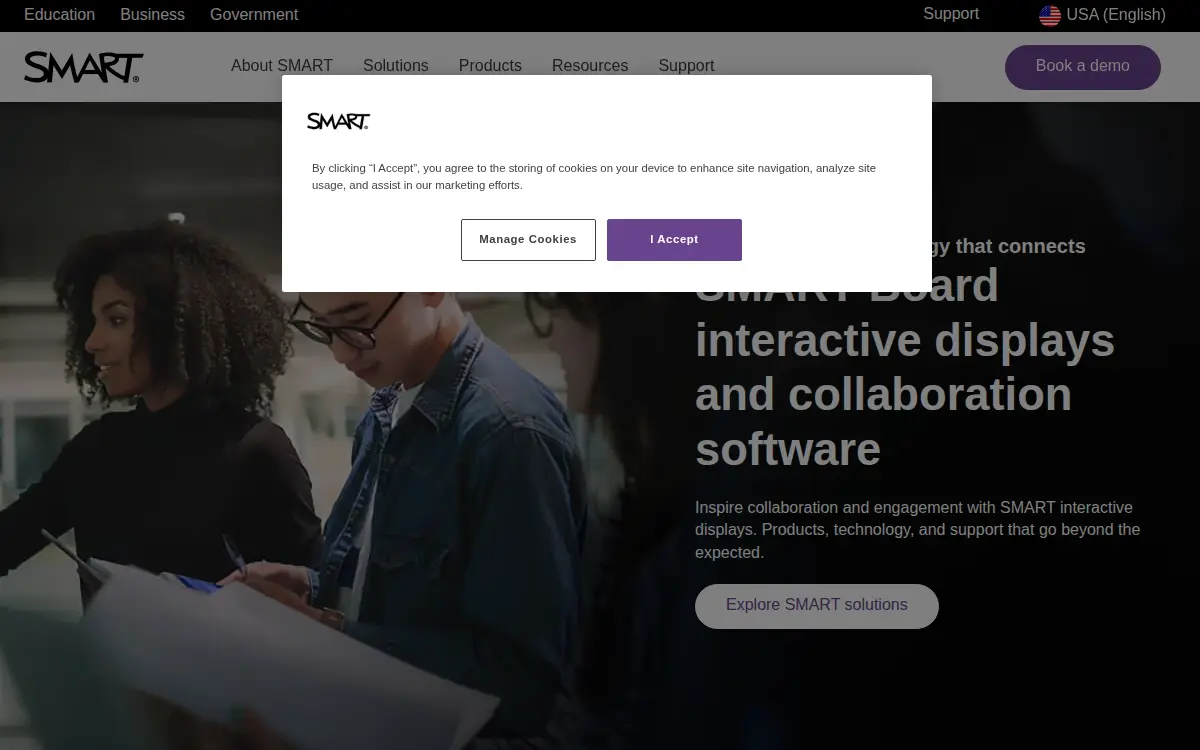Expand the About SMART menu
The width and height of the screenshot is (1200, 750).
282,65
